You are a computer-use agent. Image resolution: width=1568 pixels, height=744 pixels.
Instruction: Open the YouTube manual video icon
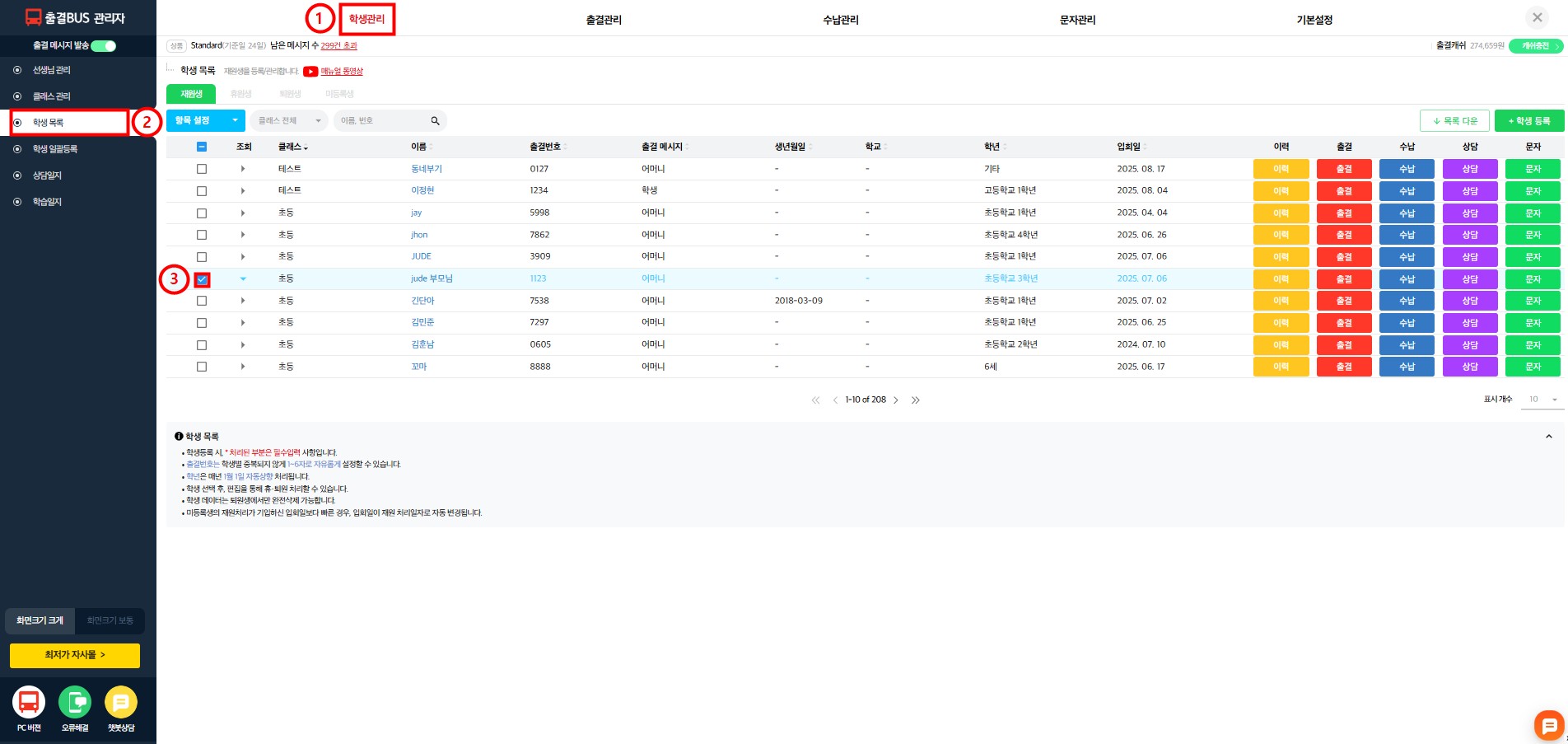[310, 72]
